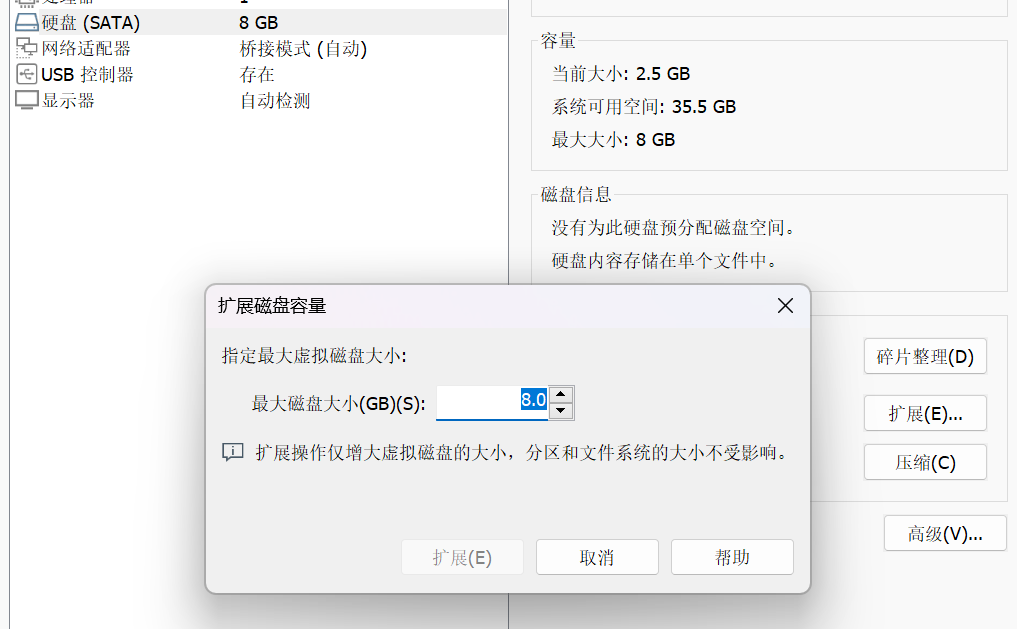The image size is (1017, 629).
Task: Select 硬盘 (SATA) 8 GB row
Action: point(259,23)
